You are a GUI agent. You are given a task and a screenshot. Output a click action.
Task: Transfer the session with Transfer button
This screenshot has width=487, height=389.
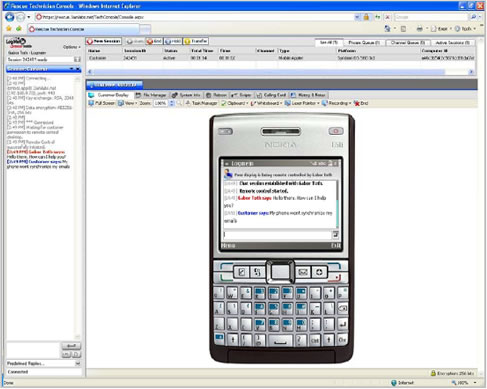(196, 41)
